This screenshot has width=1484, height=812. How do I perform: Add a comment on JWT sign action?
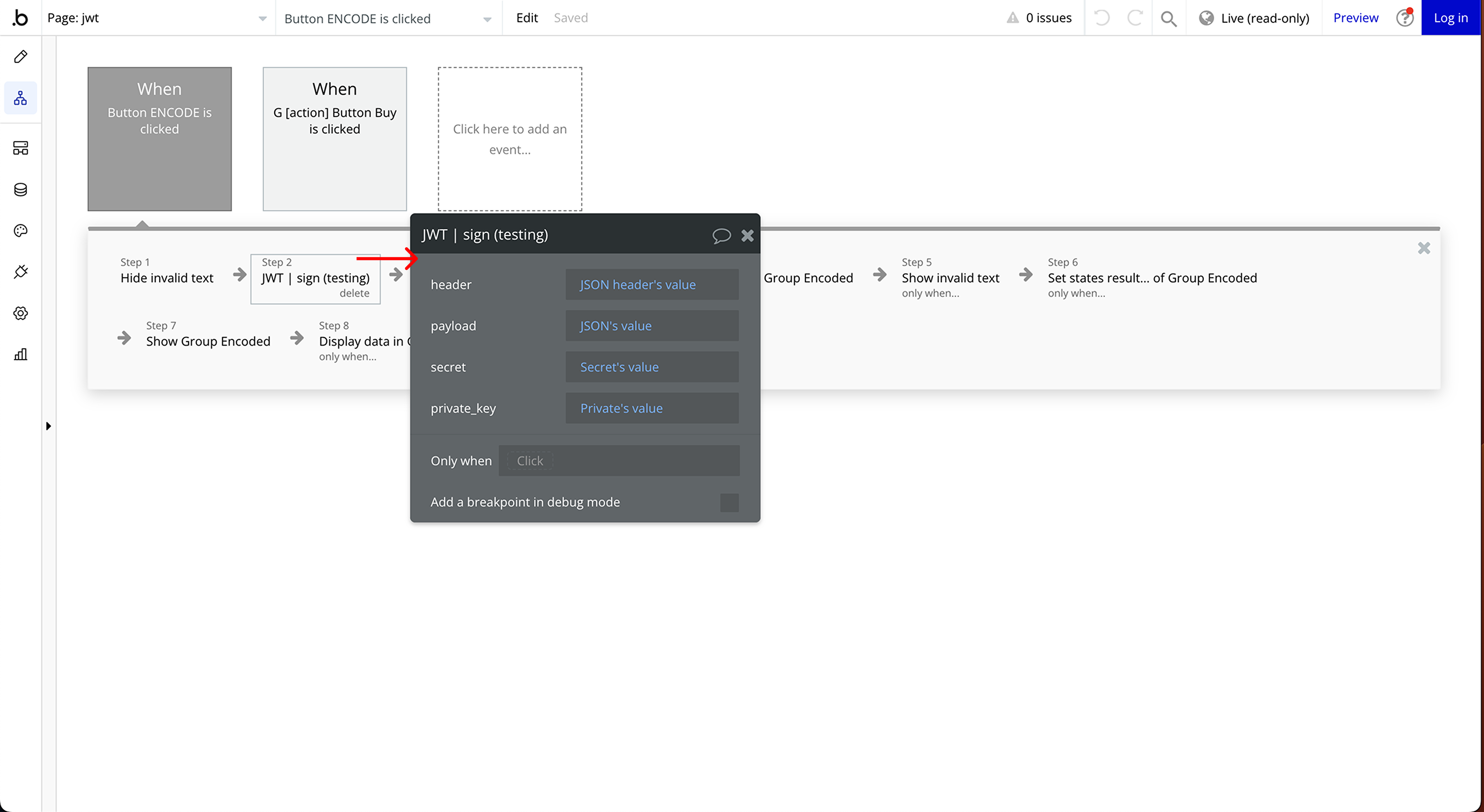coord(721,236)
